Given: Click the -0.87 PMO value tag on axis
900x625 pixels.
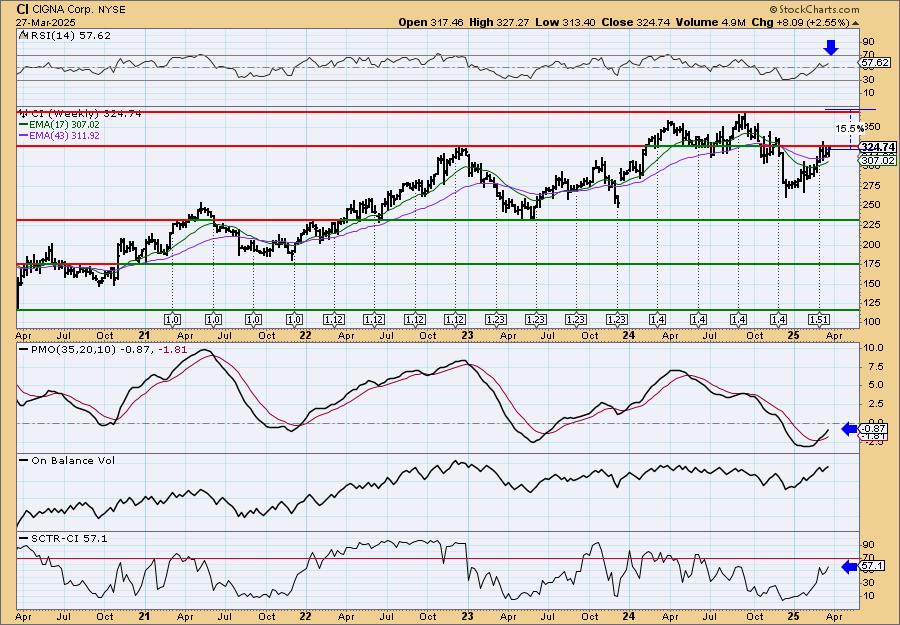Looking at the screenshot, I should click(x=874, y=428).
